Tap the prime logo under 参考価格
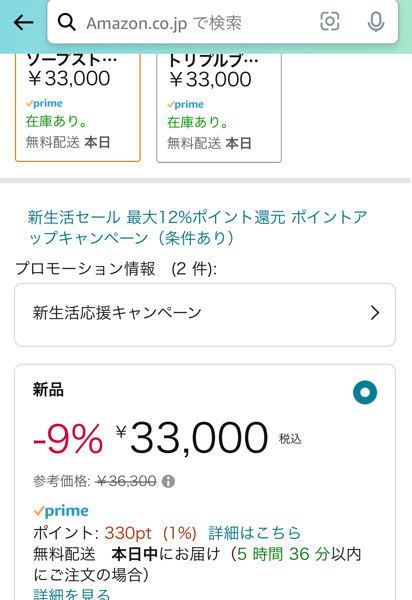Viewport: 412px width, 600px height. pyautogui.click(x=61, y=510)
